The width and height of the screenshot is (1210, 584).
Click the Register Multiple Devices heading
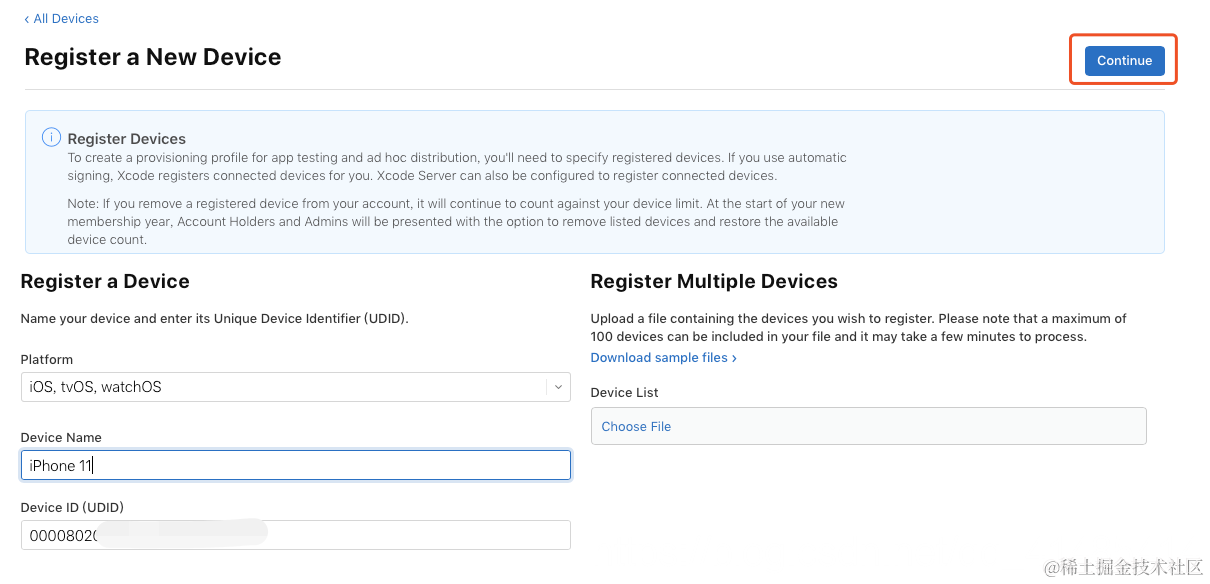point(714,282)
